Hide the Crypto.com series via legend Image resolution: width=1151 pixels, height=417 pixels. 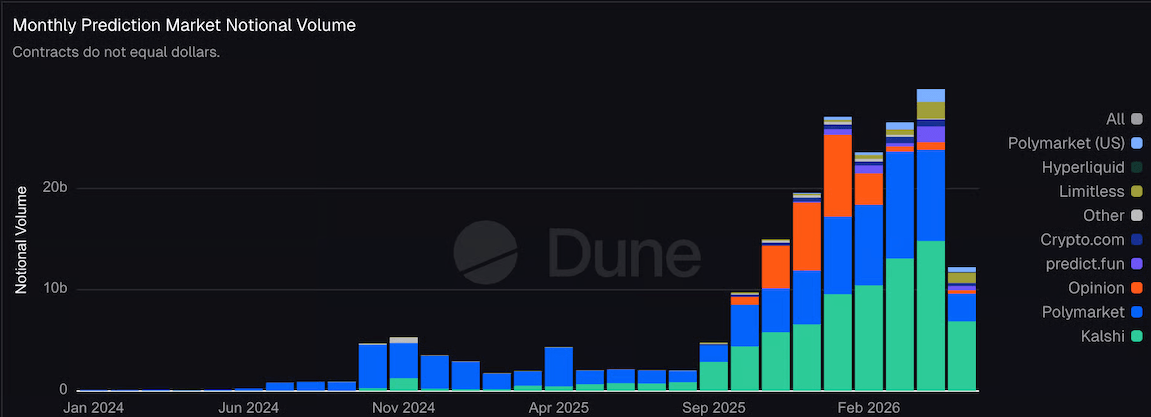[1091, 239]
